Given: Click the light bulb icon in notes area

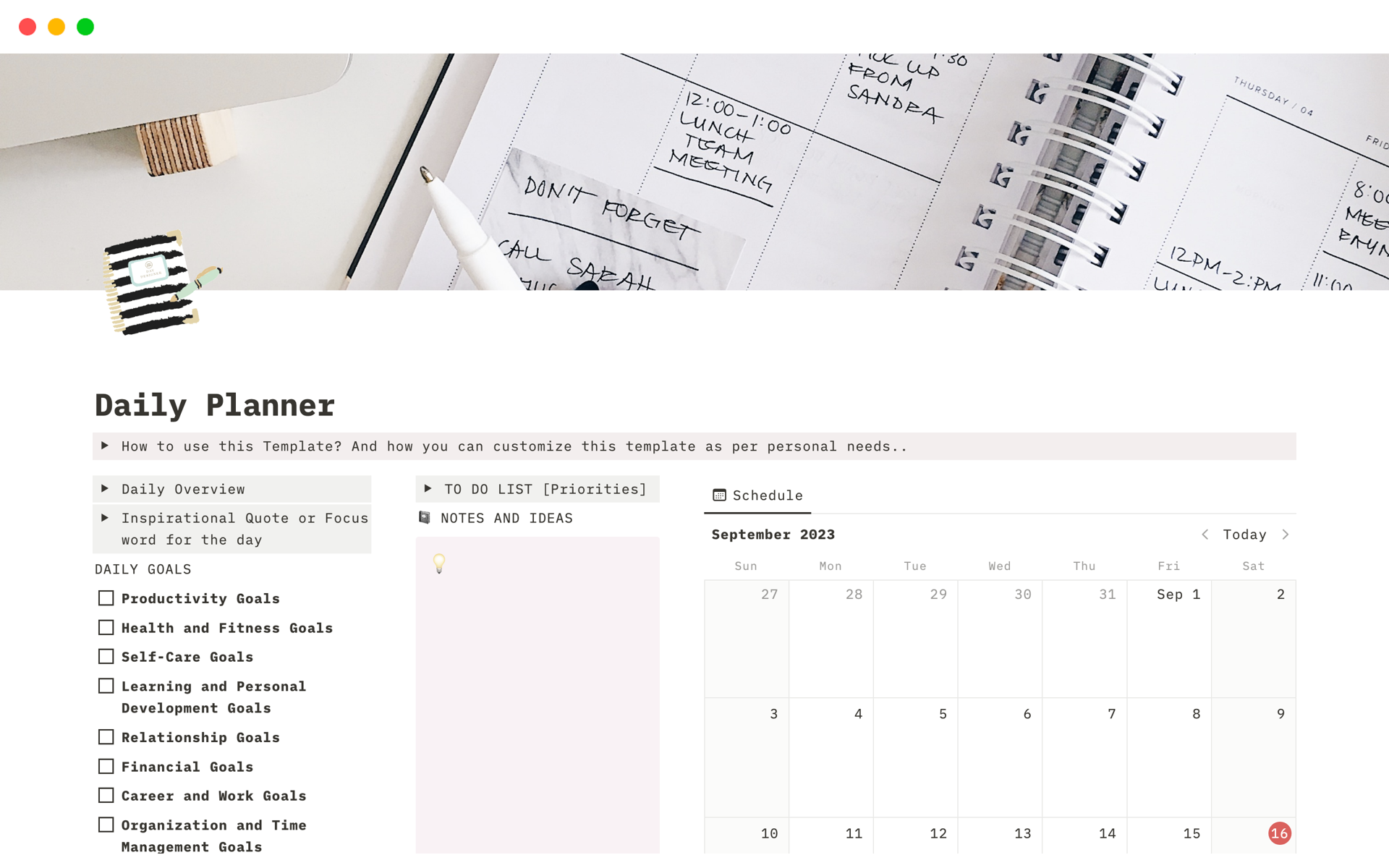Looking at the screenshot, I should [x=439, y=566].
